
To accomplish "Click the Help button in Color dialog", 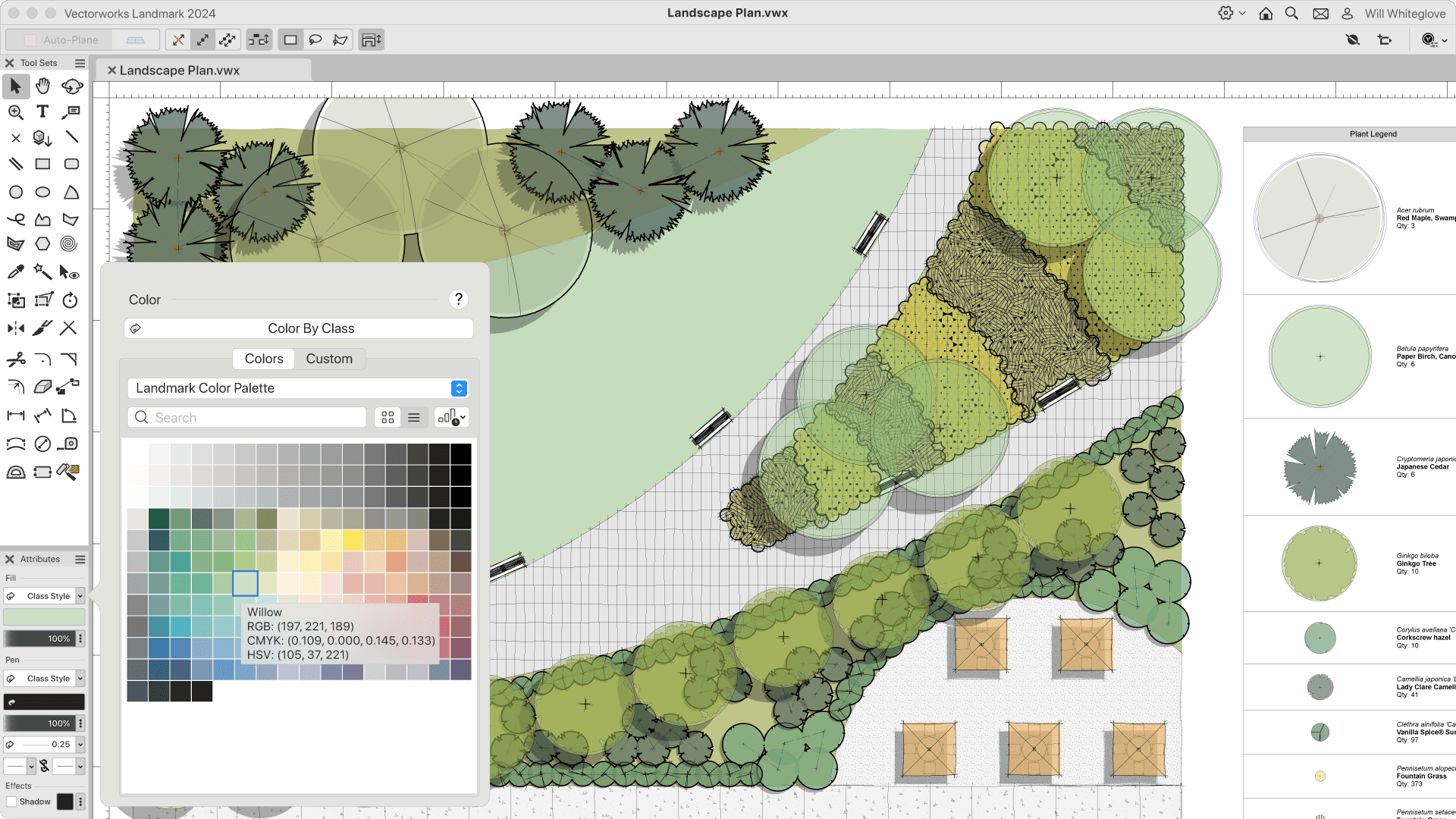I will pyautogui.click(x=459, y=299).
